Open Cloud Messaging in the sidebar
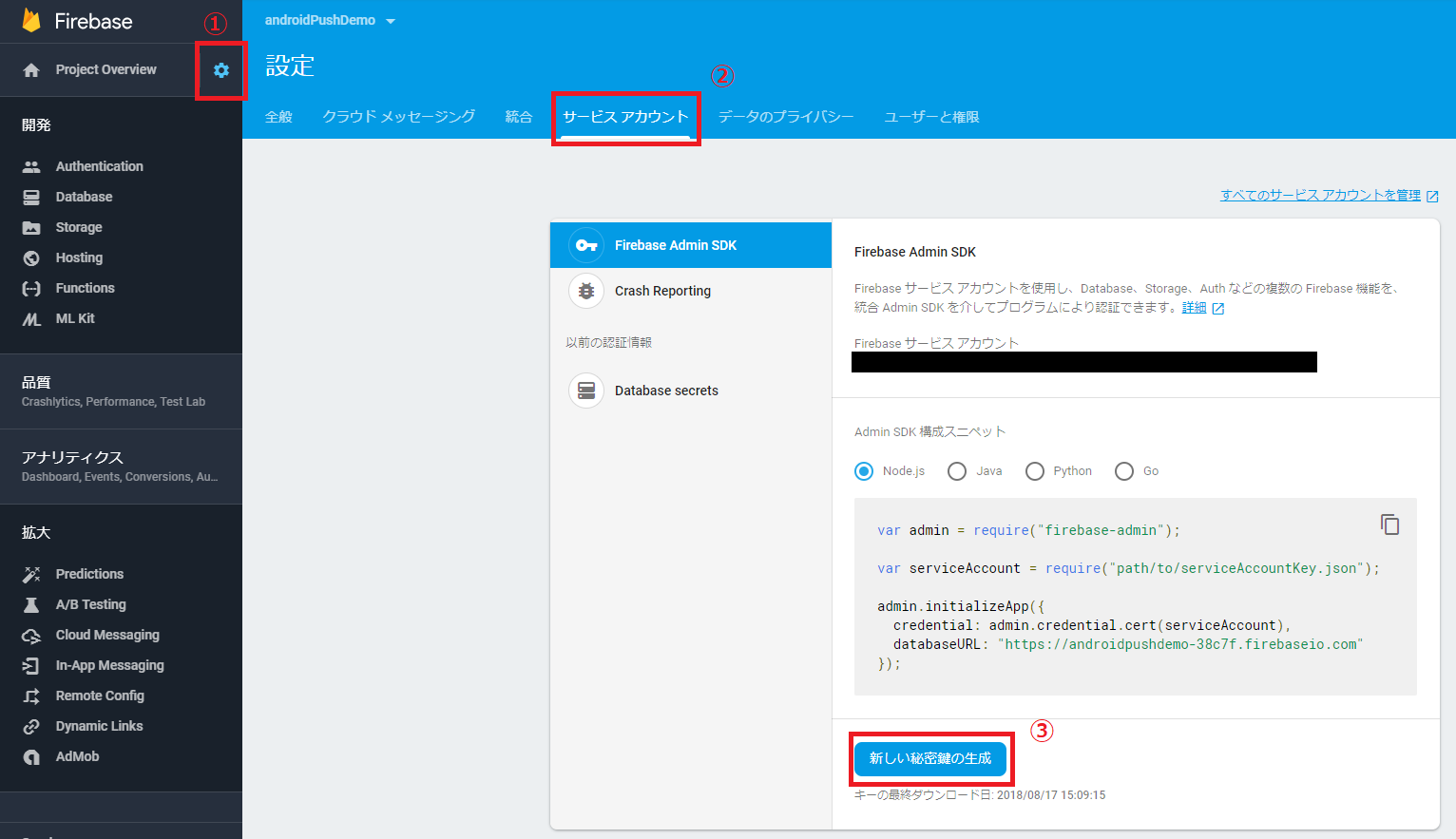Image resolution: width=1456 pixels, height=839 pixels. 107,635
